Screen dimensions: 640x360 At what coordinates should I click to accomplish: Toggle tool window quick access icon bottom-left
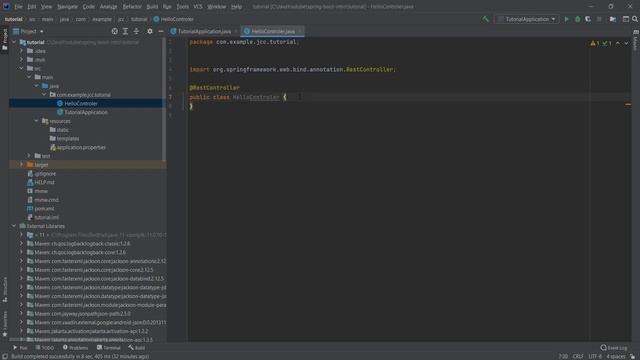[5, 356]
